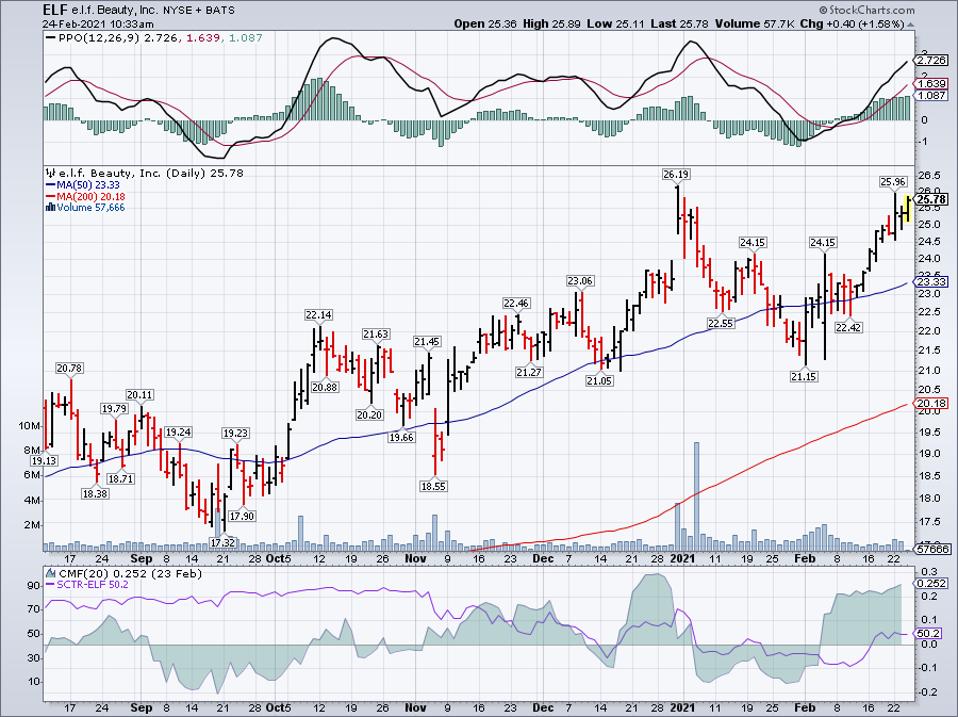The height and width of the screenshot is (717, 958).
Task: Click the 21.45 price label
Action: tap(426, 342)
